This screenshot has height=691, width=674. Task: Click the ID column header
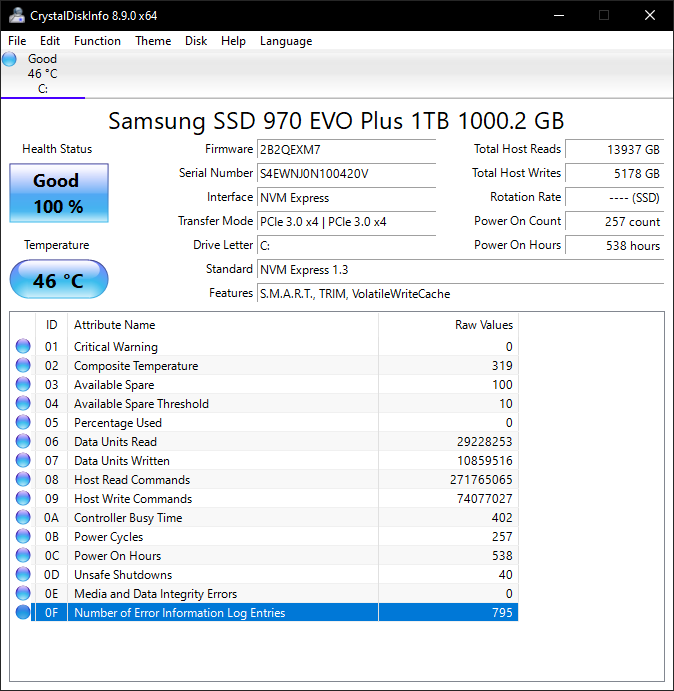52,325
